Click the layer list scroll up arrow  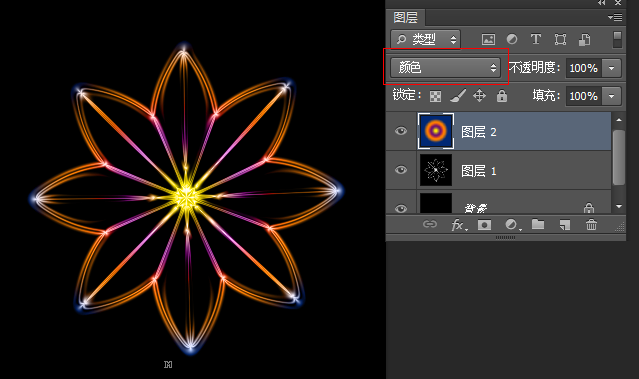click(619, 120)
